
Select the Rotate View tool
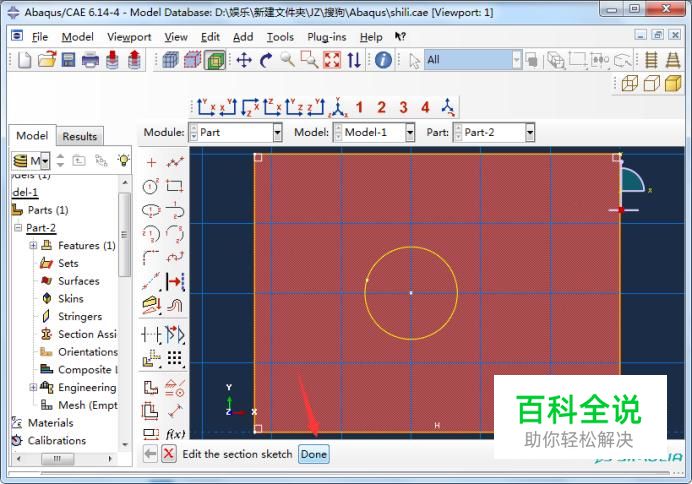266,60
